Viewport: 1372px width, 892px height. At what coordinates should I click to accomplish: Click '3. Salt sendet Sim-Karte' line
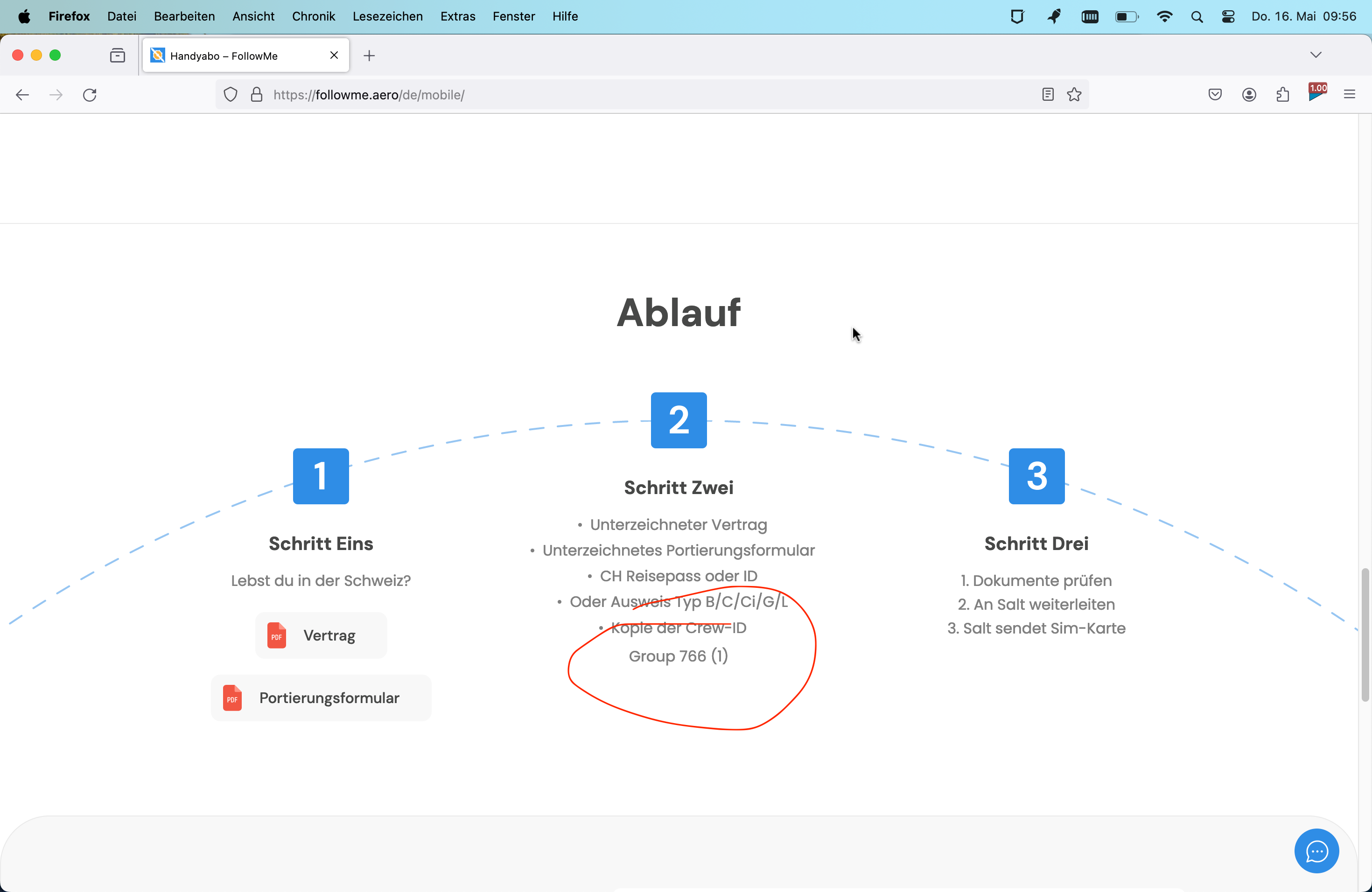1036,628
